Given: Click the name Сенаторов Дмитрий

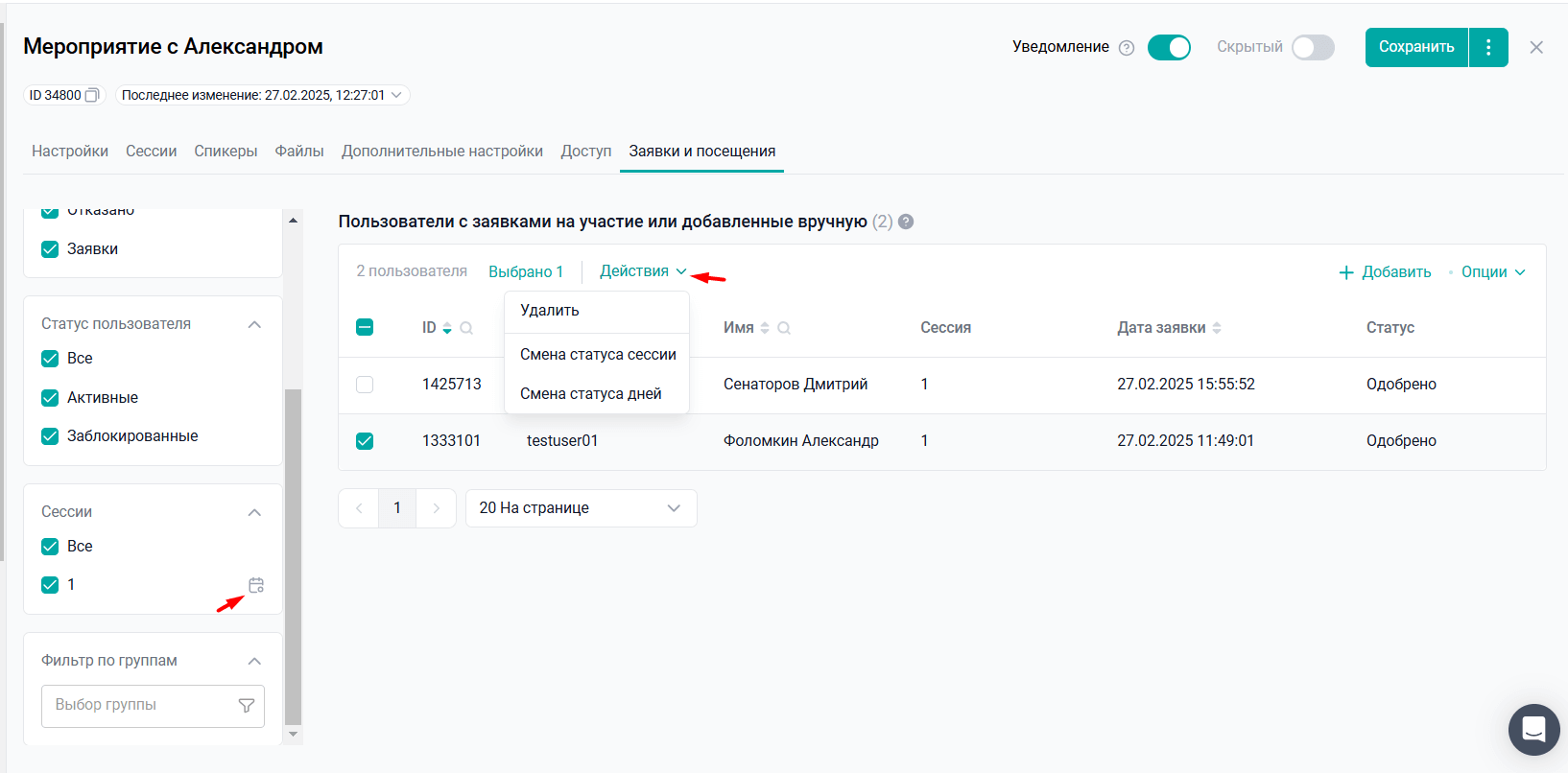Looking at the screenshot, I should click(796, 385).
